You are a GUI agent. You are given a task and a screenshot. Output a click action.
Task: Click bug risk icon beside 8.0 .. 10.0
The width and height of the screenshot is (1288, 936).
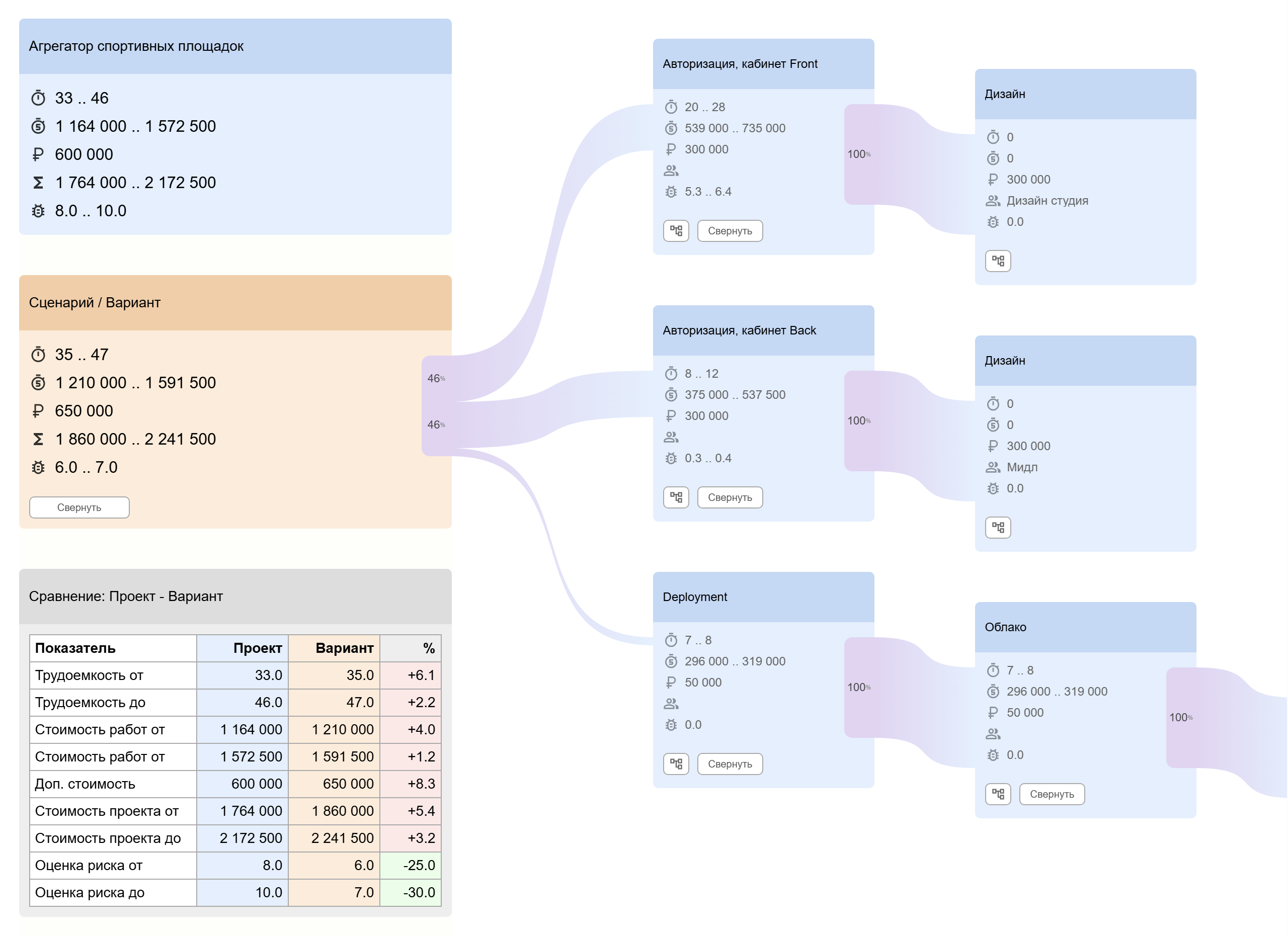pos(38,211)
